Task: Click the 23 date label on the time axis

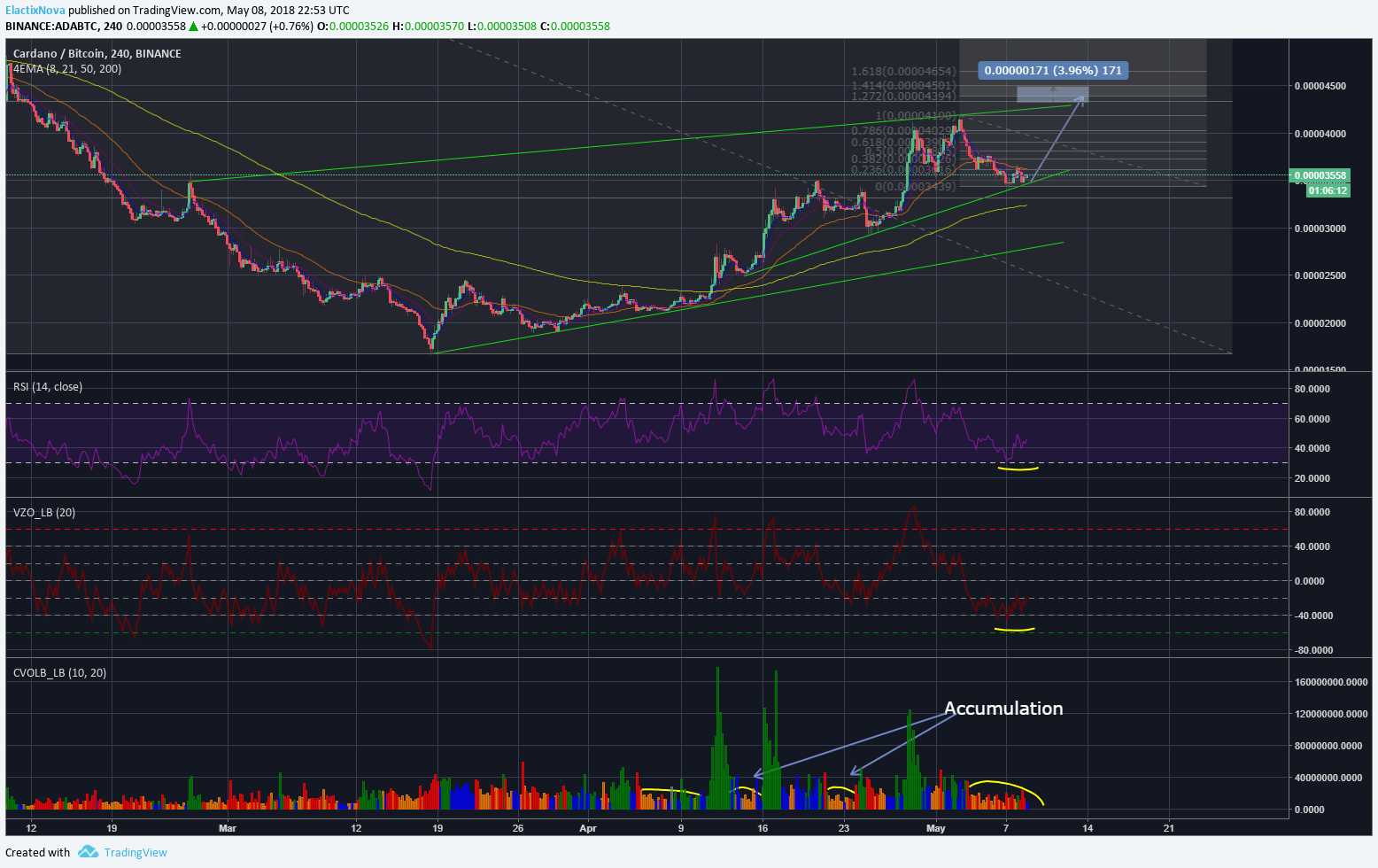Action: [x=844, y=829]
